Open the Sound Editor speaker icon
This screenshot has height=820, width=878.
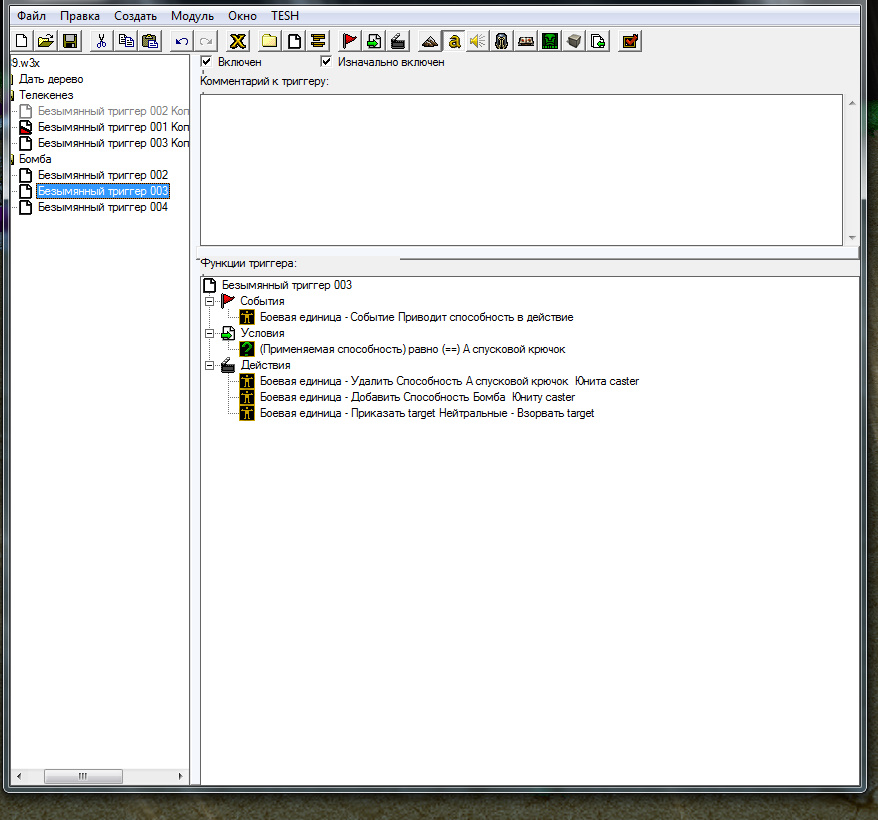478,41
